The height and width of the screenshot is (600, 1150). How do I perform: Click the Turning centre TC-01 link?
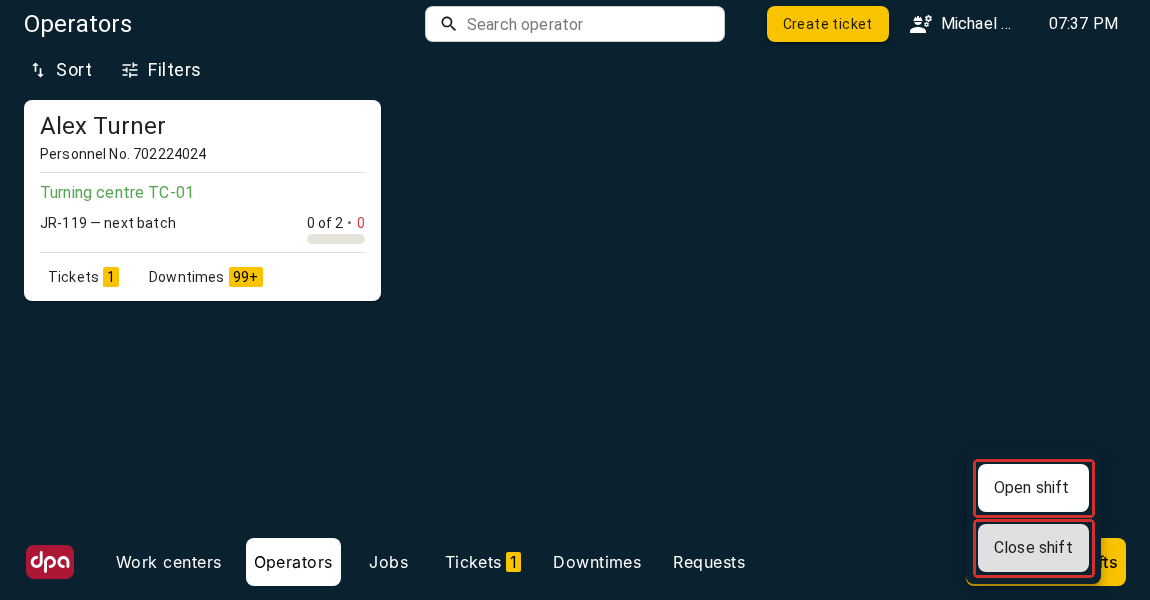(x=117, y=192)
